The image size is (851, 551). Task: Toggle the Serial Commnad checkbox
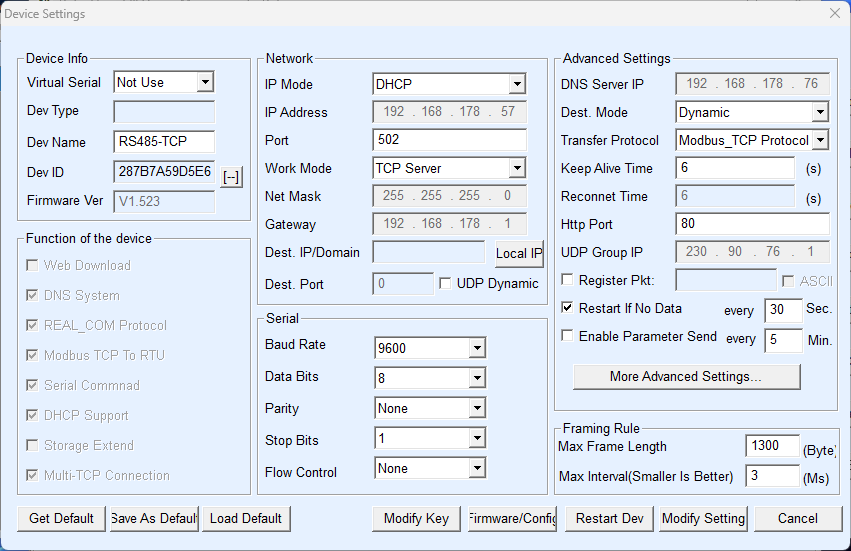pos(33,385)
